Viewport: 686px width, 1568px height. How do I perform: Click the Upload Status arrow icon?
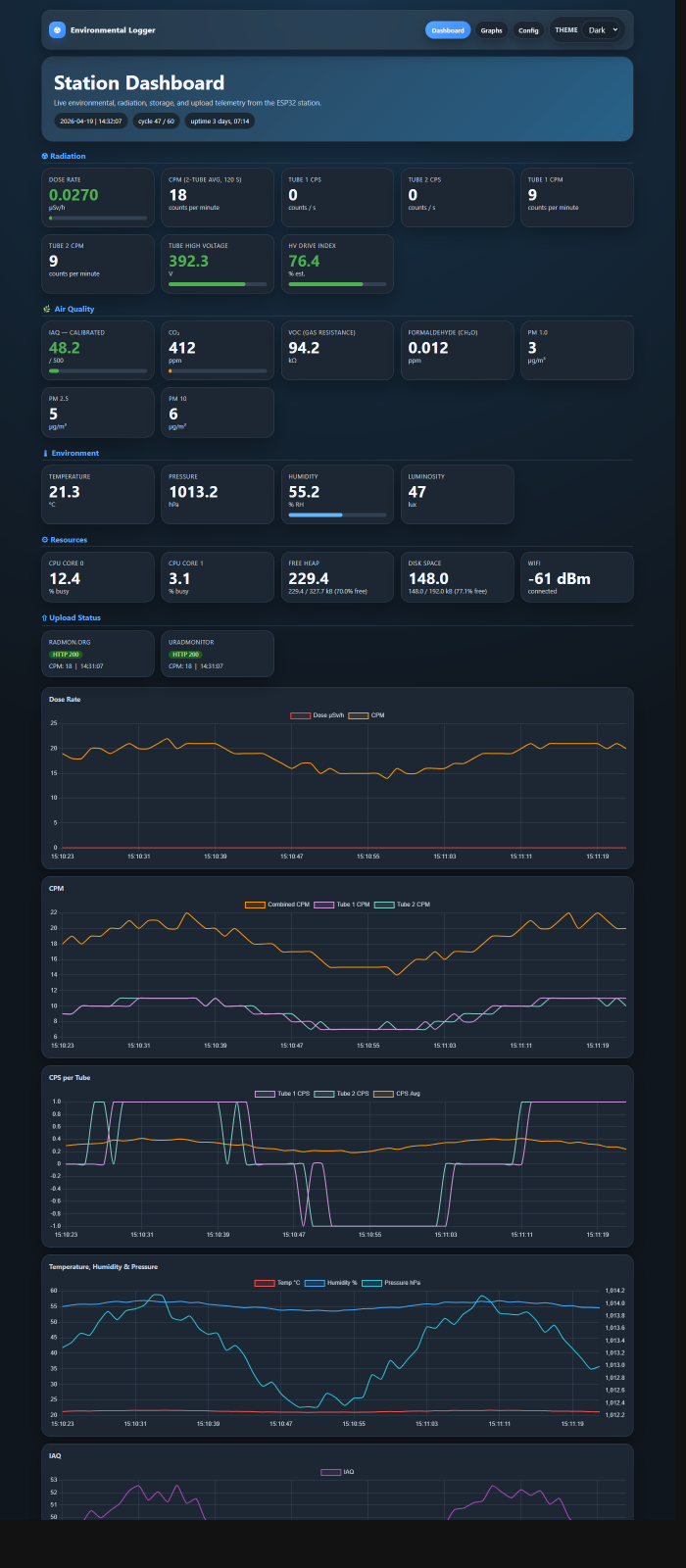point(44,618)
